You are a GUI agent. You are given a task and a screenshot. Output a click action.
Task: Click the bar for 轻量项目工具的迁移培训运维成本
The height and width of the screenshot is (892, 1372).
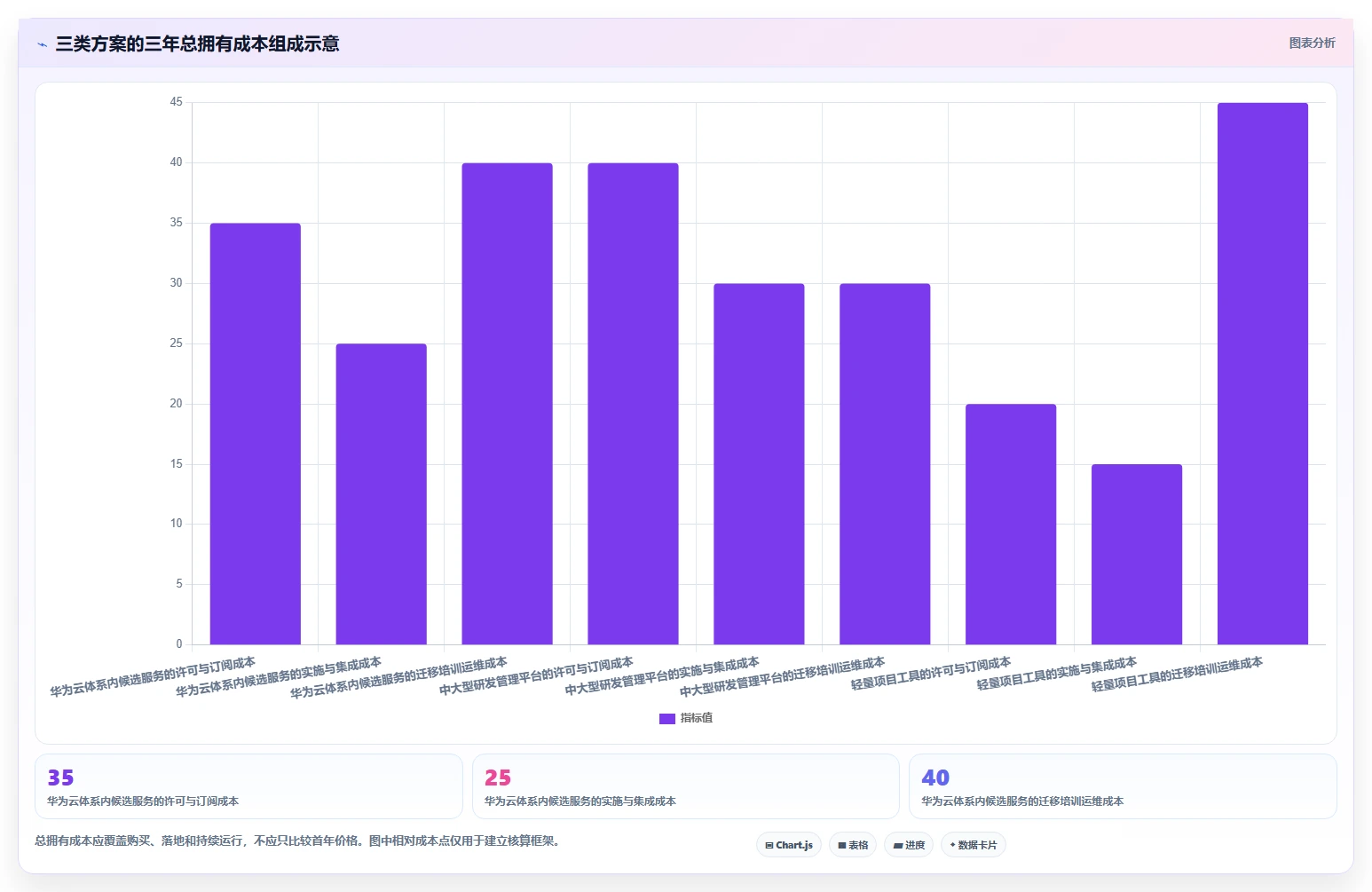tap(1264, 374)
